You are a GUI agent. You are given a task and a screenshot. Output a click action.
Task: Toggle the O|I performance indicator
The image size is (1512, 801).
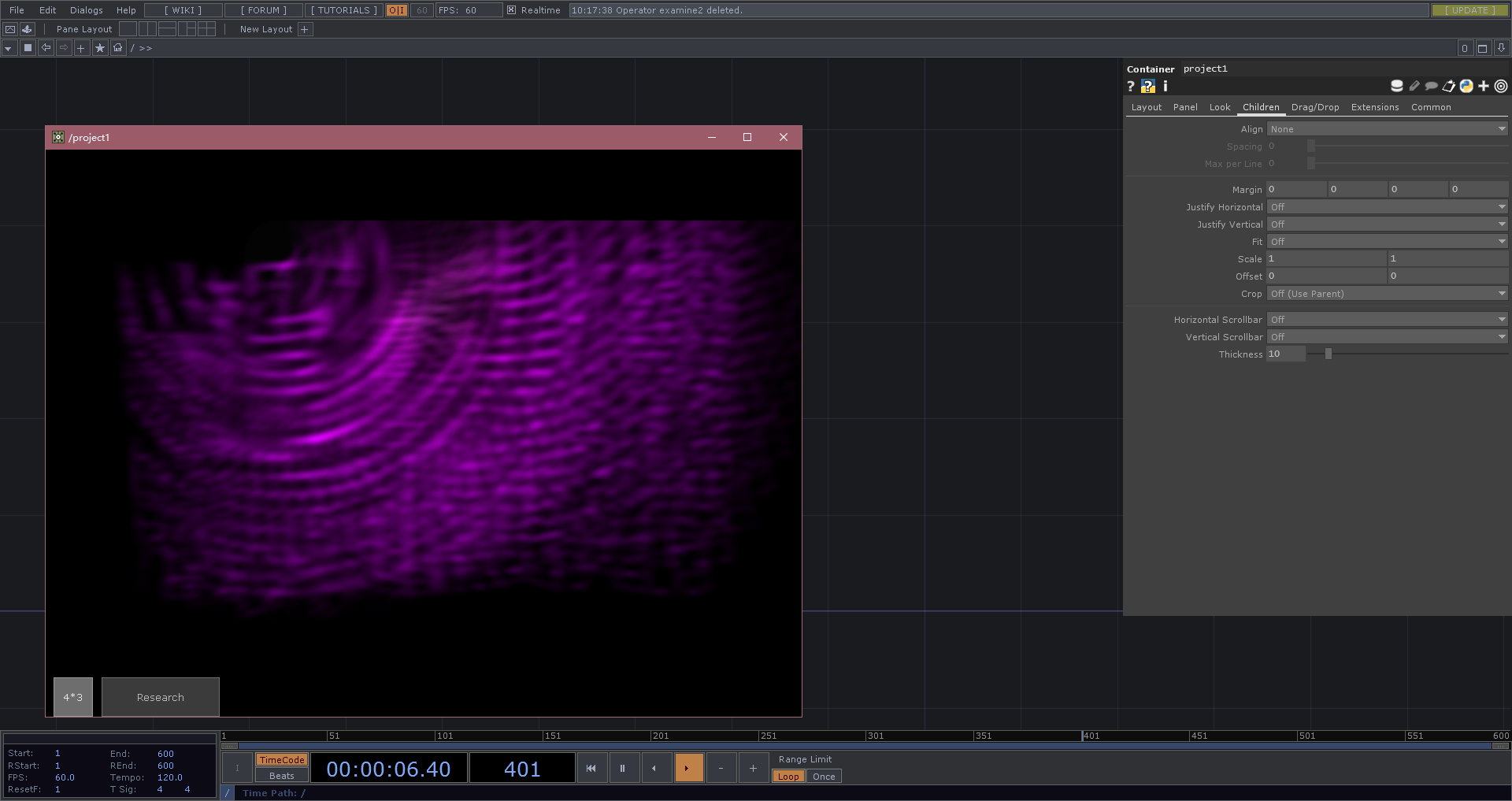[x=396, y=10]
